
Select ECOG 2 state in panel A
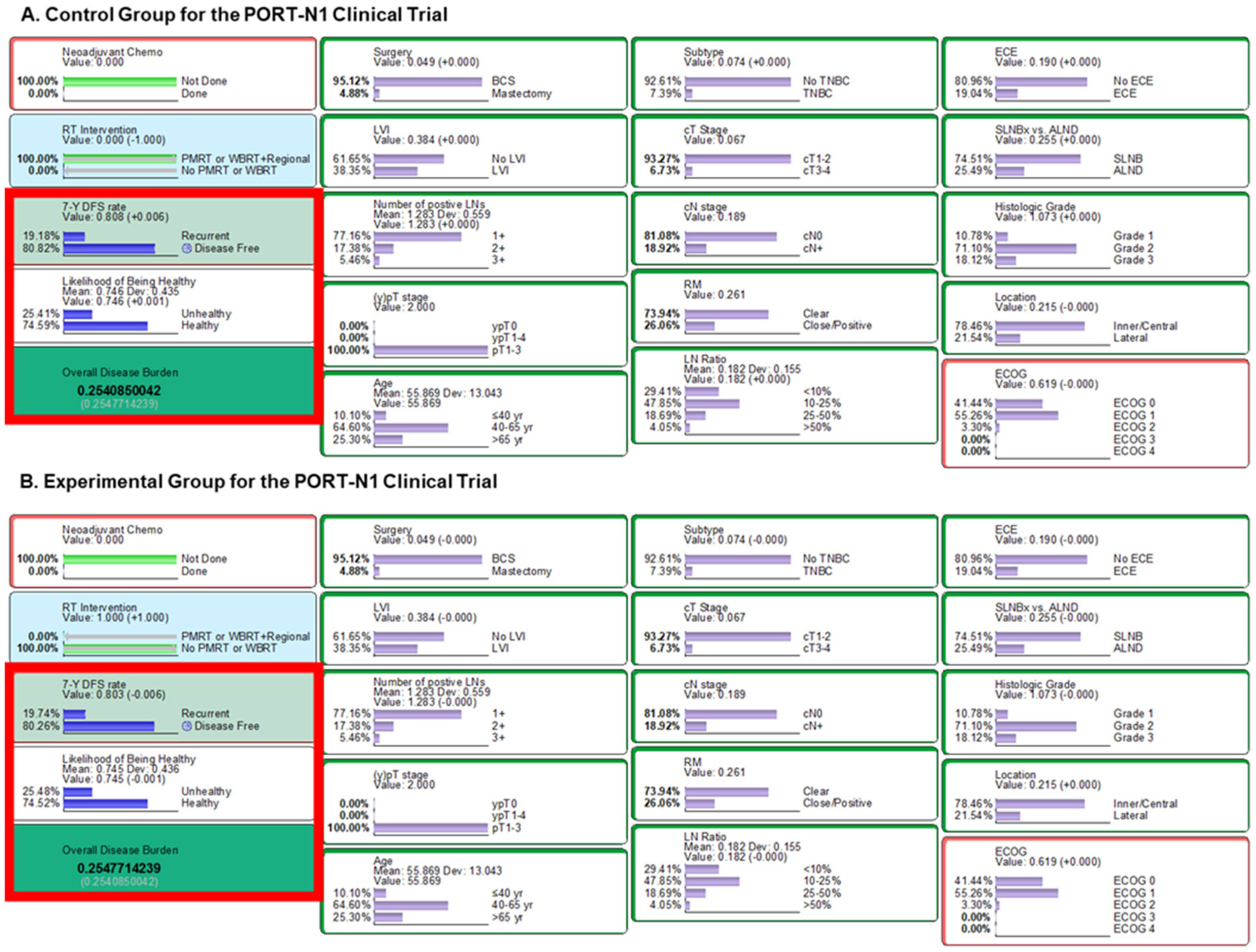(x=998, y=427)
